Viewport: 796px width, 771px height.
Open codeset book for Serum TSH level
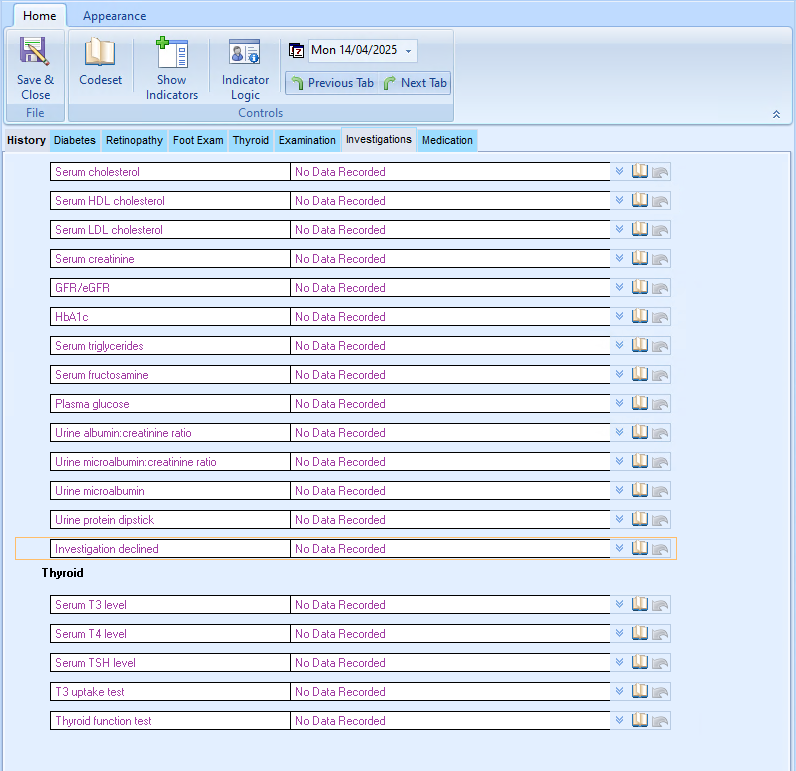(x=640, y=662)
